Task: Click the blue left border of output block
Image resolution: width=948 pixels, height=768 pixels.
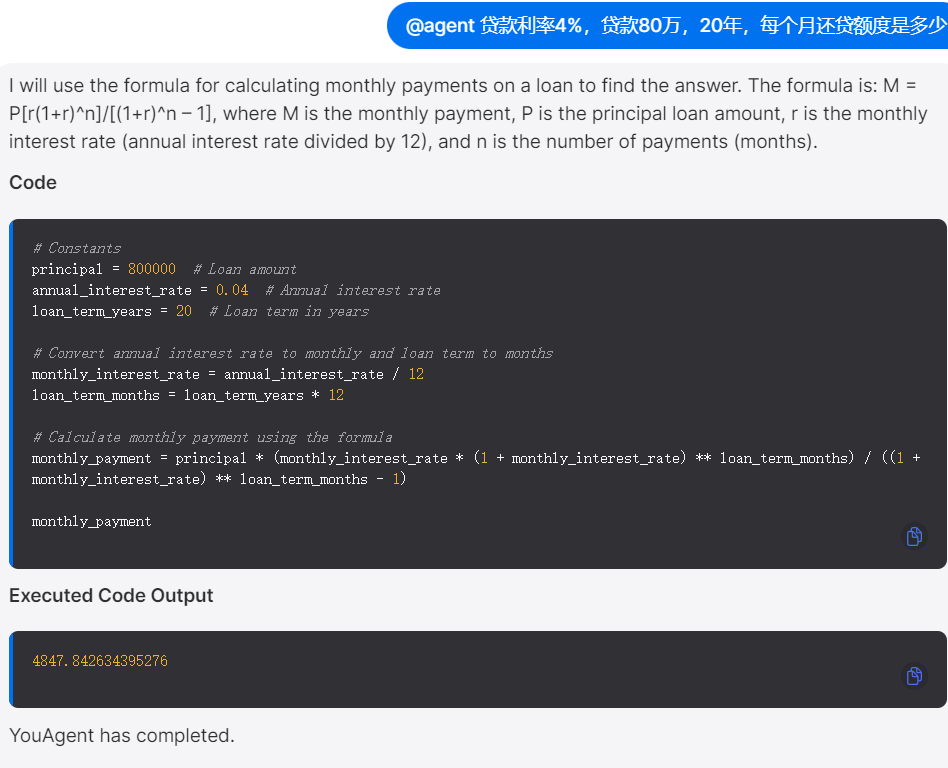Action: [x=11, y=669]
